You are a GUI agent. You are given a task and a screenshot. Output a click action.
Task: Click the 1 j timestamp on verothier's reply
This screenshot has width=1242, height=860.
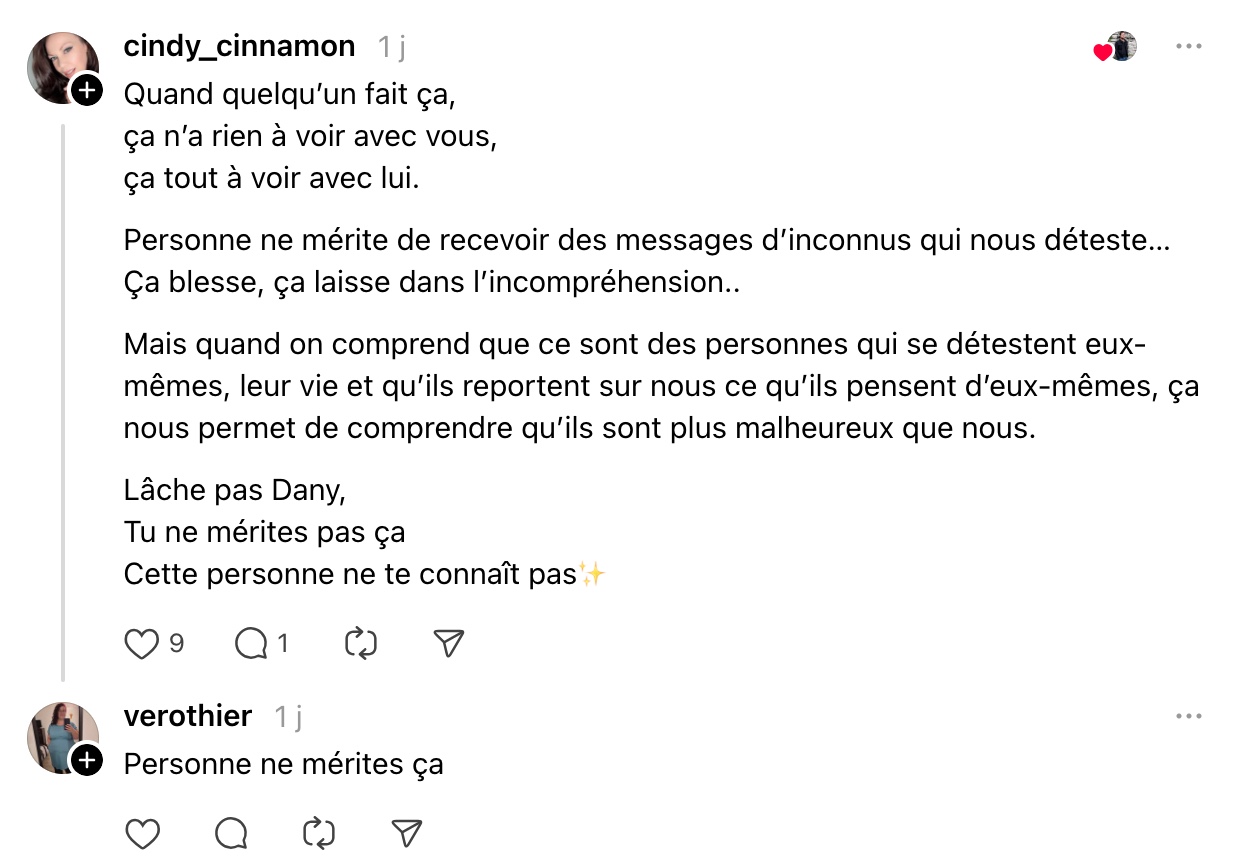click(288, 716)
